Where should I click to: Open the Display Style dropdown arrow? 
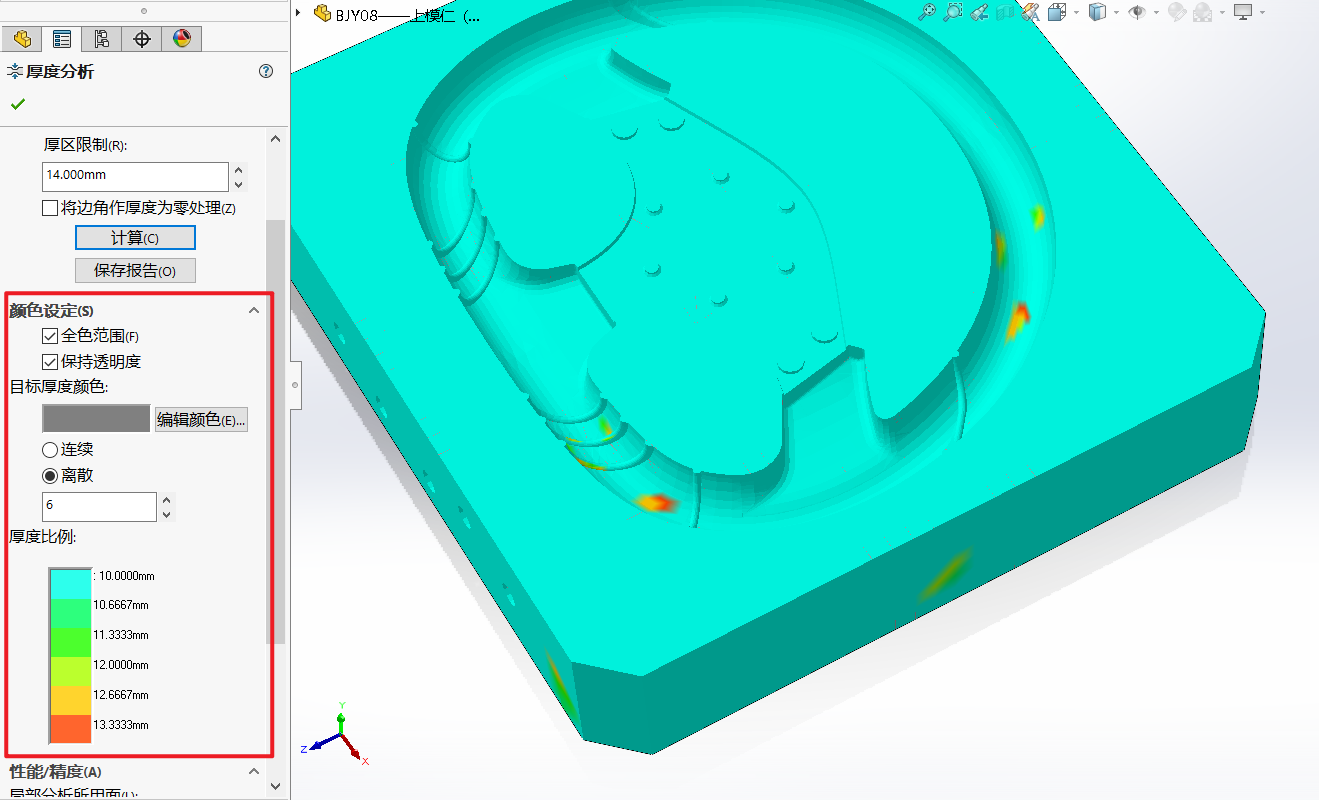1116,13
